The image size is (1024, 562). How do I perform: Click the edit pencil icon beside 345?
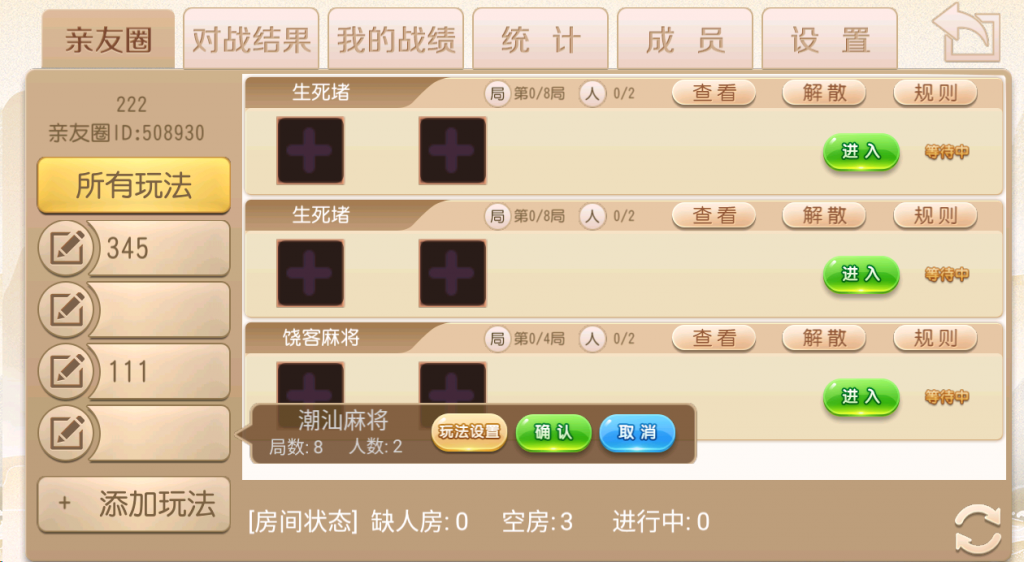point(67,249)
